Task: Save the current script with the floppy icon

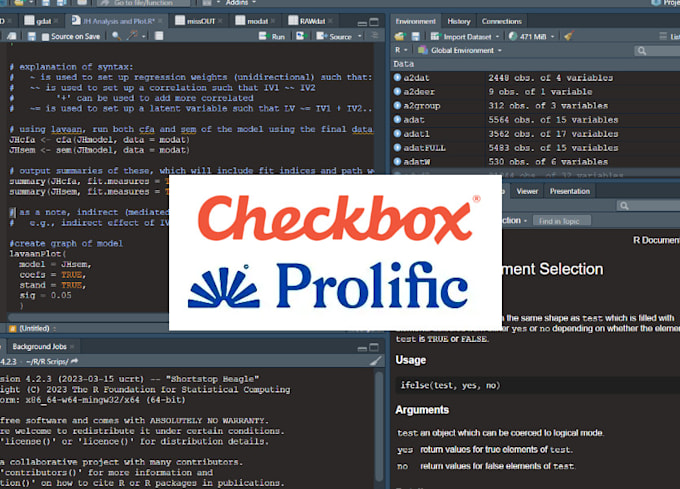Action: tap(32, 36)
